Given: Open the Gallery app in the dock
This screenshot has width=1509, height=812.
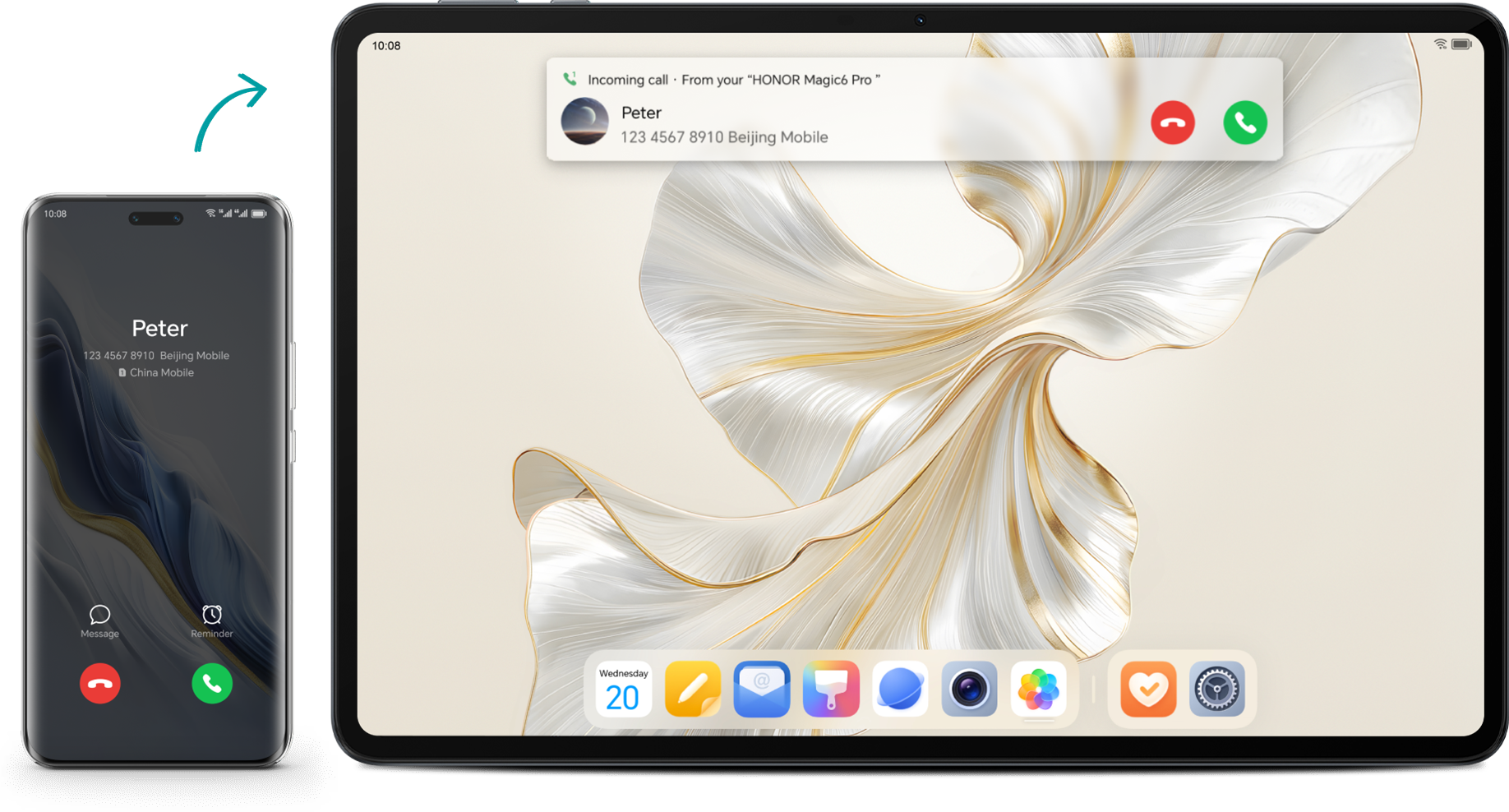Looking at the screenshot, I should coord(1039,689).
